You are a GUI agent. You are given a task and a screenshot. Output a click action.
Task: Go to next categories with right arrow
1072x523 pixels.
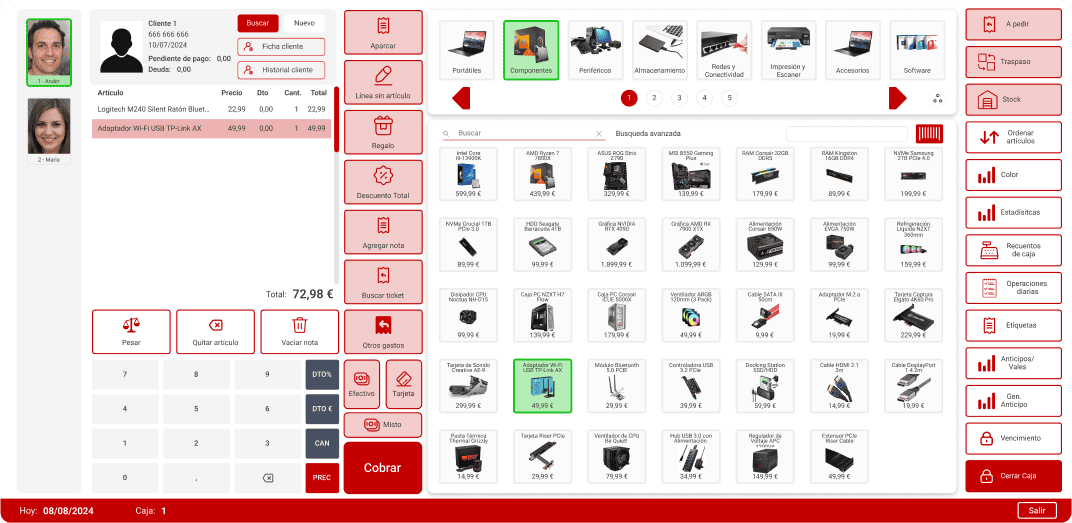pos(897,98)
